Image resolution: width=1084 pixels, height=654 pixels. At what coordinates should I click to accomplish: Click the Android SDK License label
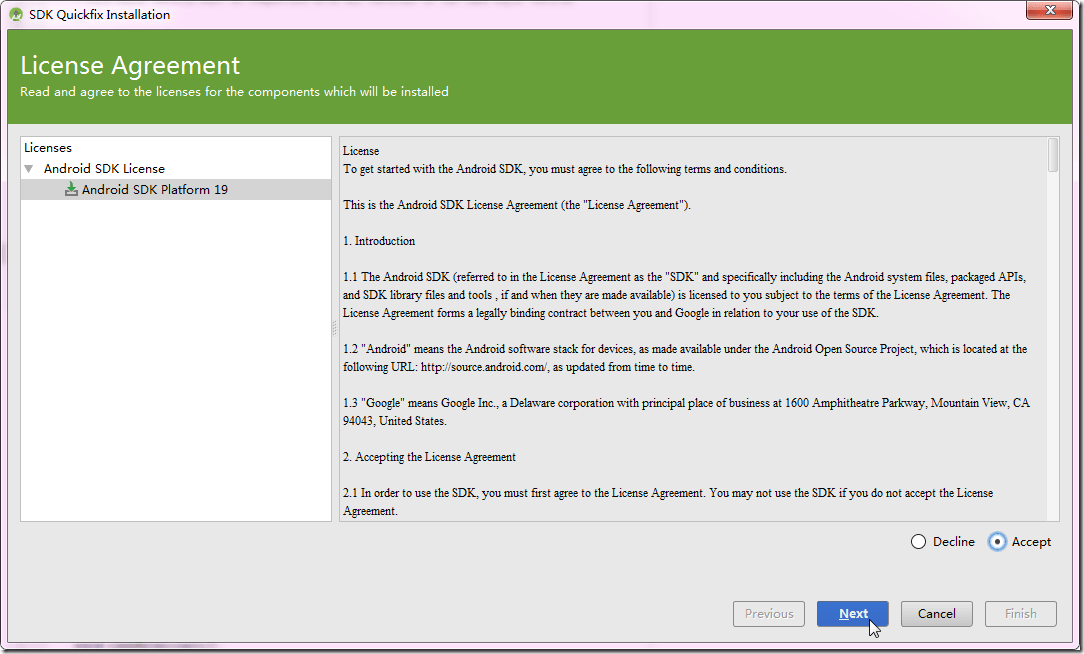point(104,169)
